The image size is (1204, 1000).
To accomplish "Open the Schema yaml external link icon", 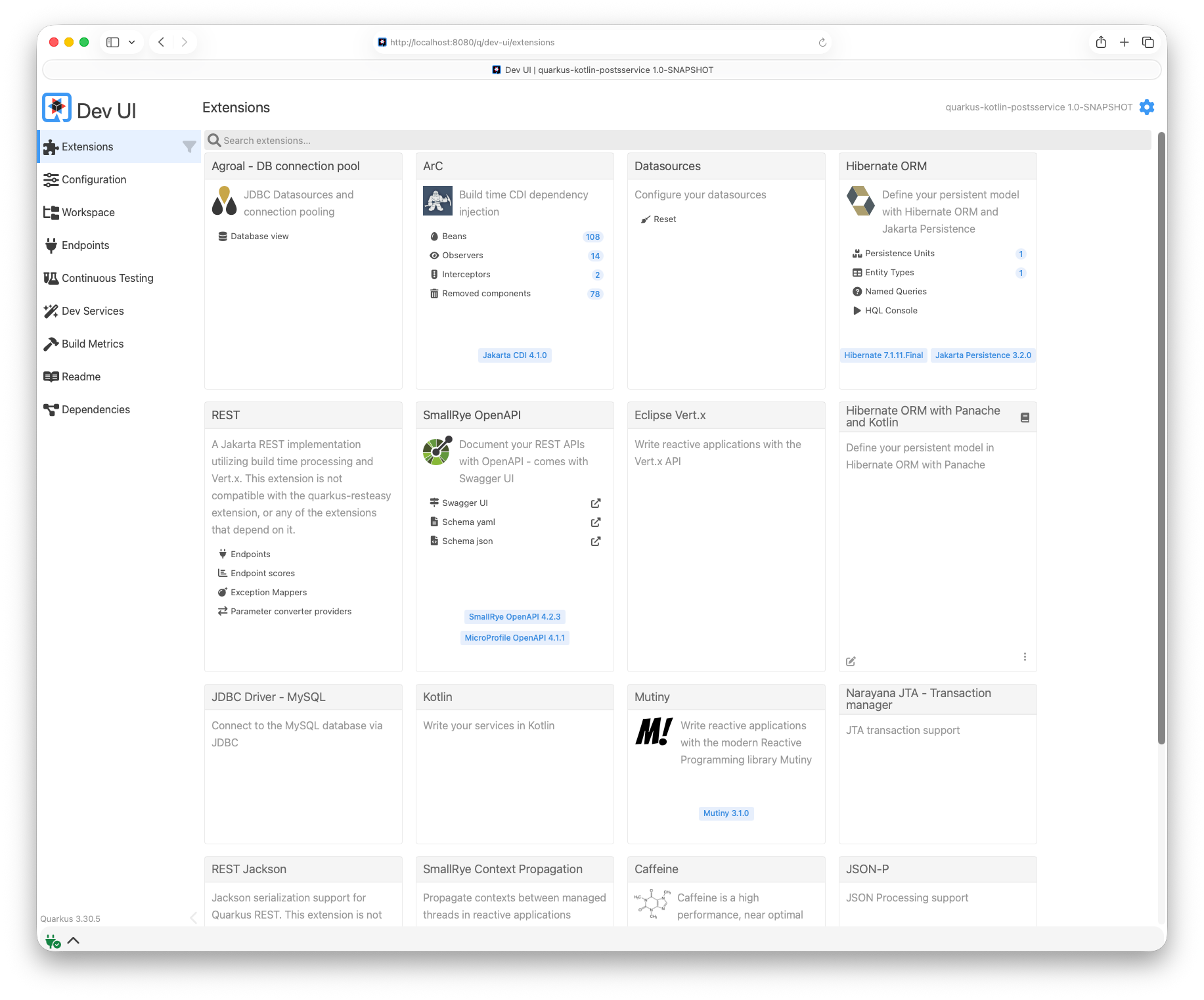I will point(595,522).
